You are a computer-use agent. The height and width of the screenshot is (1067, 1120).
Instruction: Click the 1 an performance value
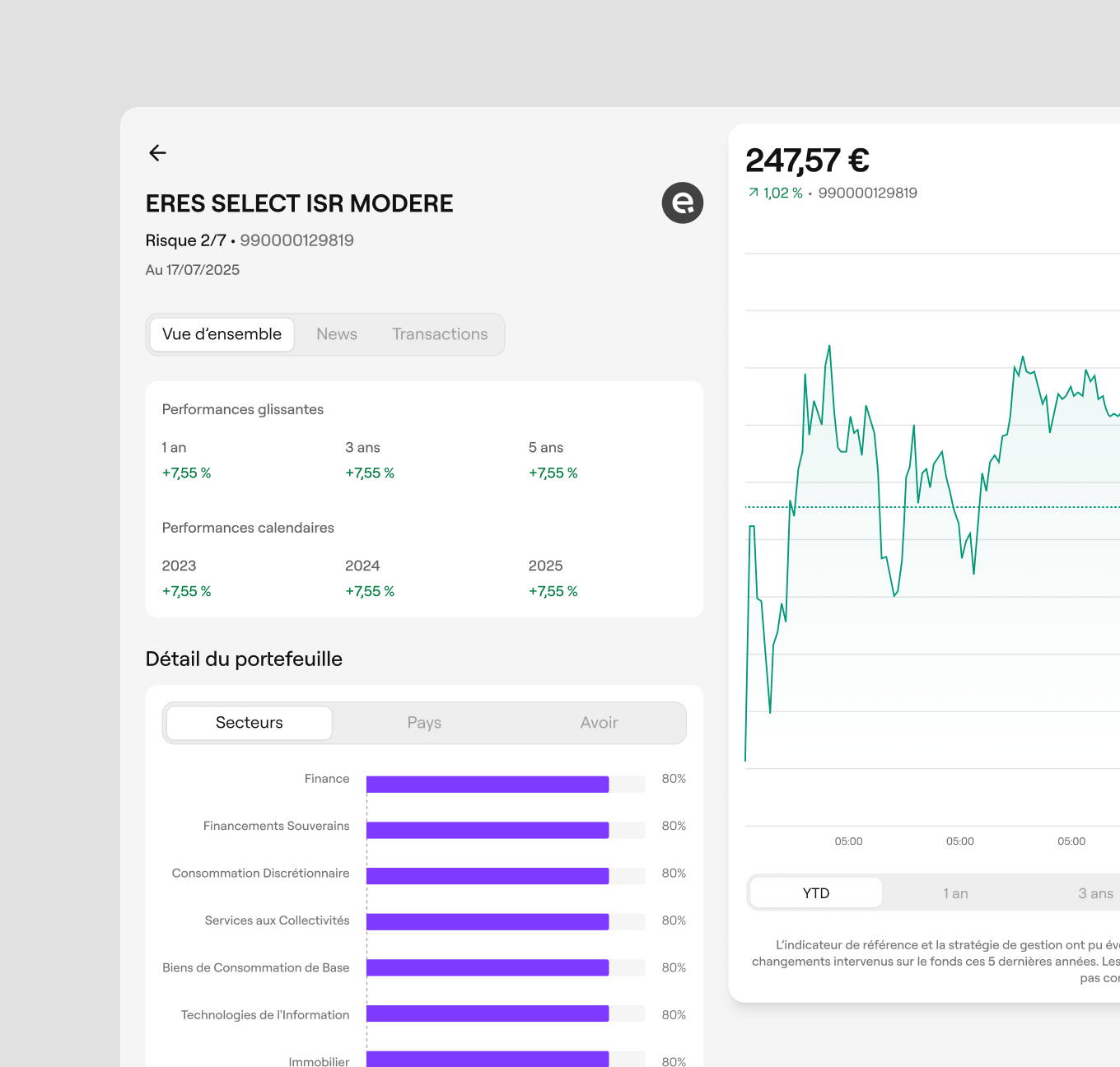[x=187, y=473]
